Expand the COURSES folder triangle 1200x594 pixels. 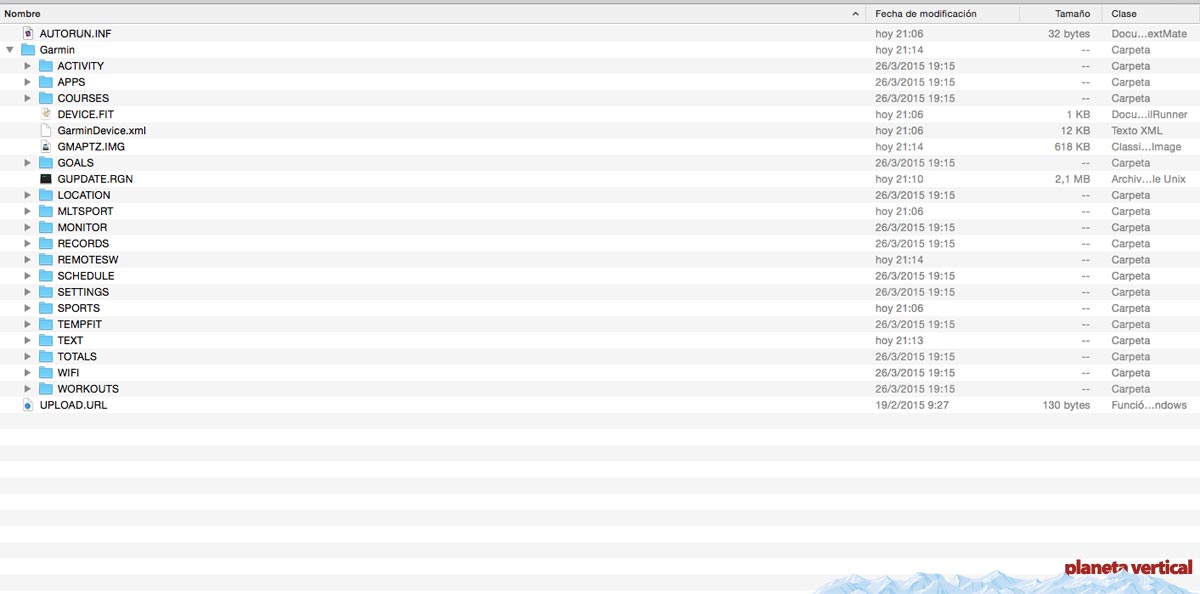[28, 98]
